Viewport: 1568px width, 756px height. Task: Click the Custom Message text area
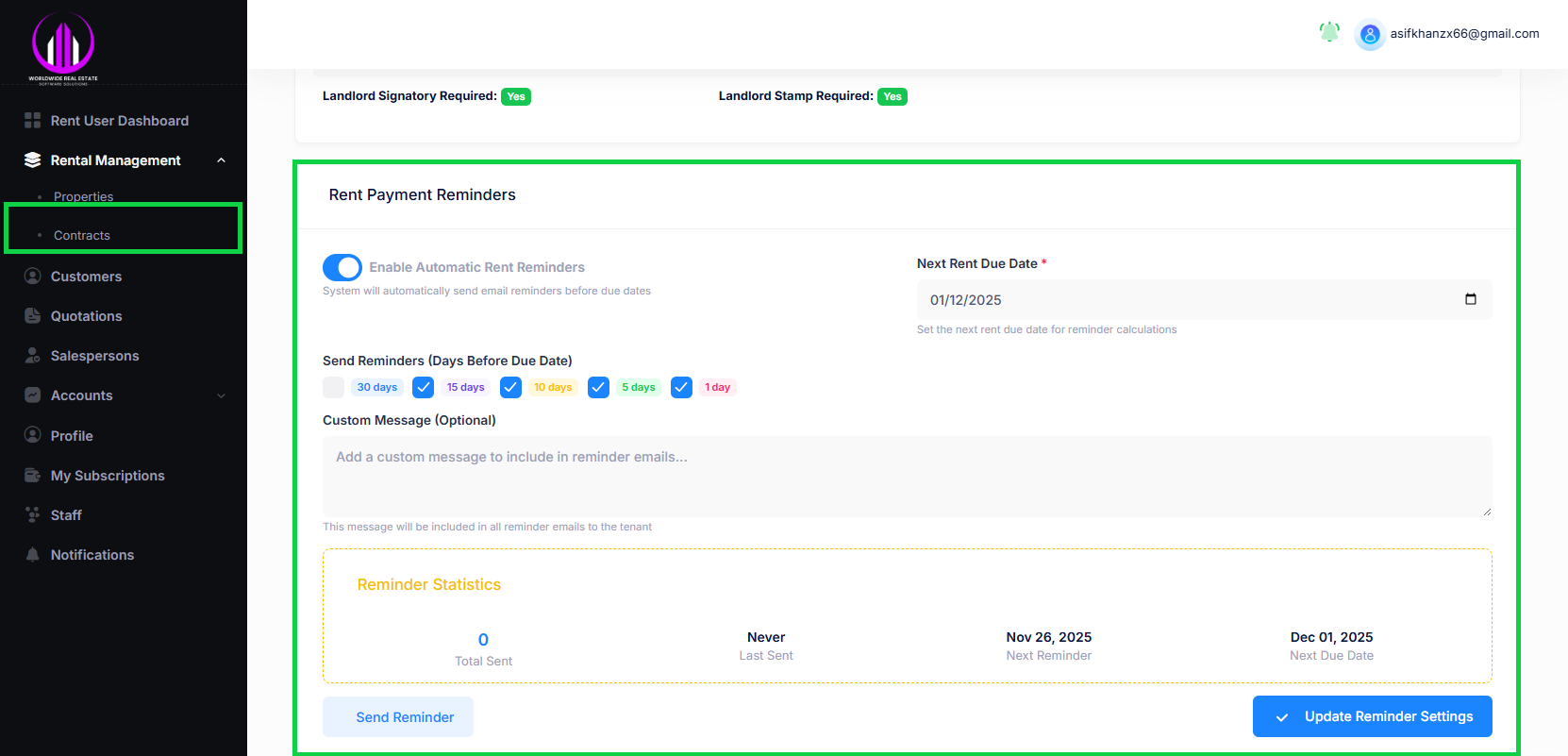tap(907, 477)
